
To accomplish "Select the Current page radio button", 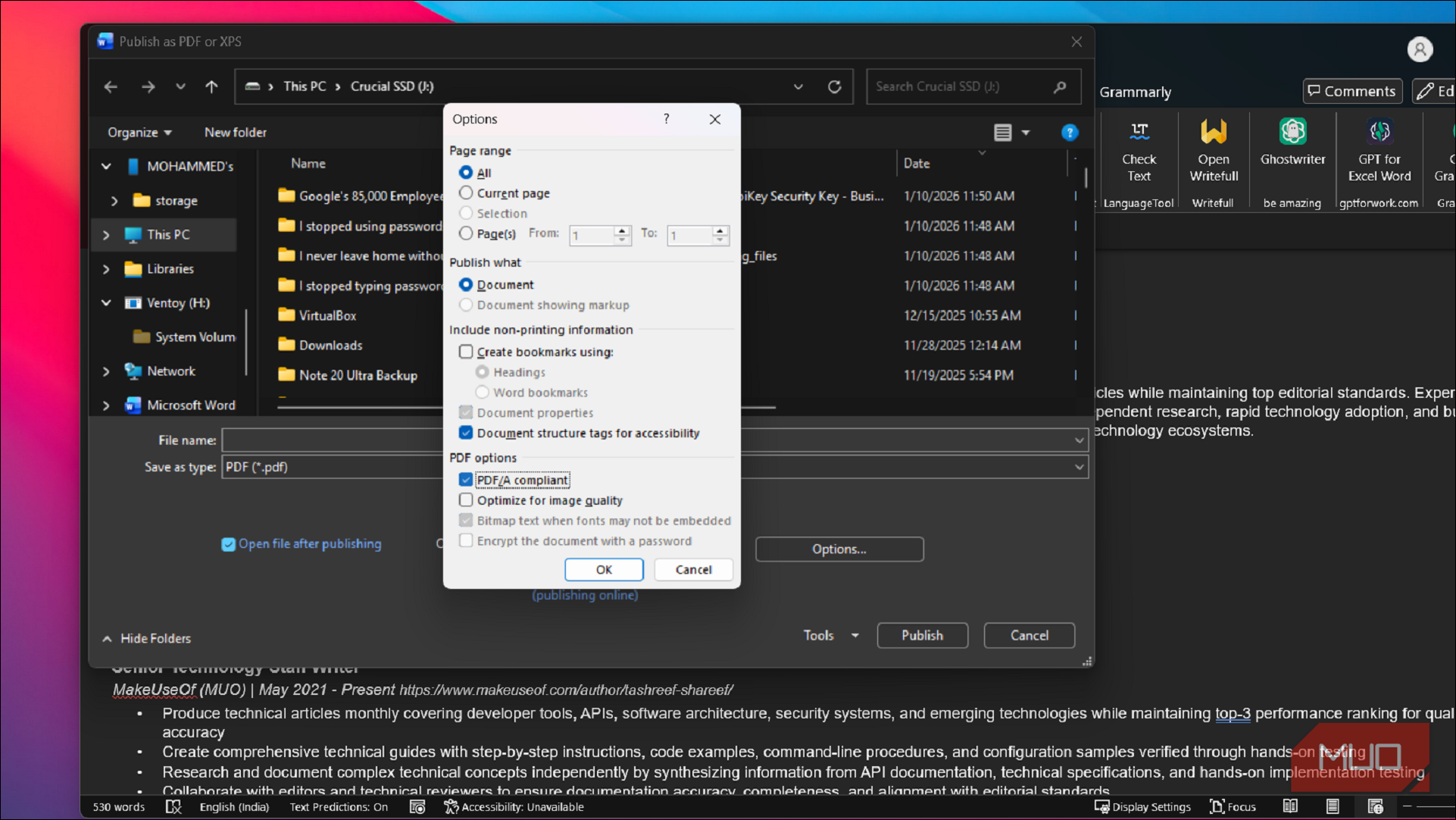I will [x=466, y=193].
